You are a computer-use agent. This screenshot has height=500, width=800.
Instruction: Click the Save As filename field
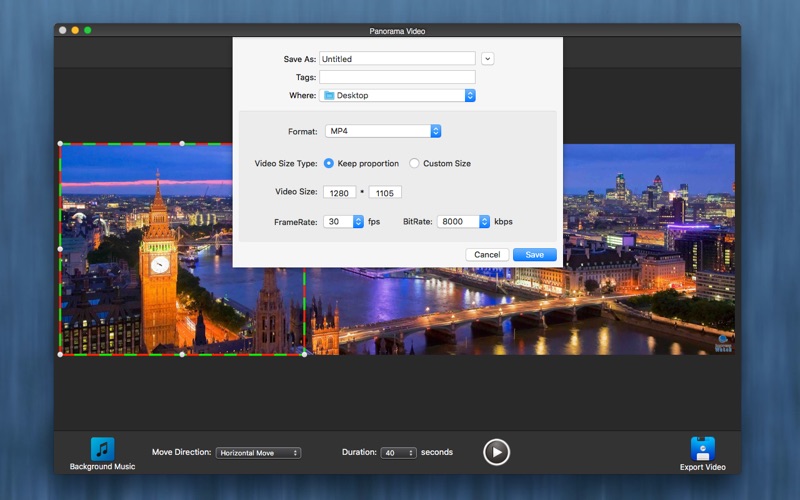click(x=397, y=59)
